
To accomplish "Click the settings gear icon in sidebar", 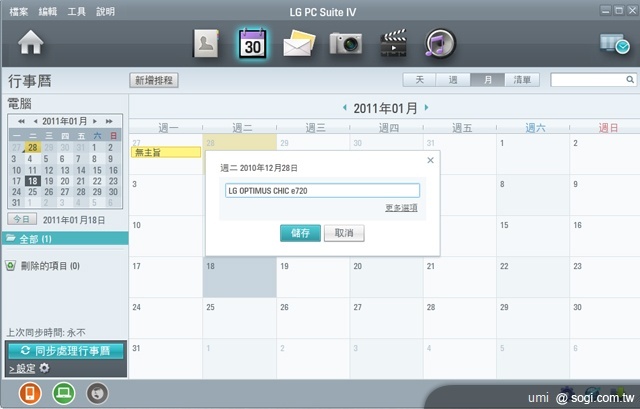I will point(44,368).
